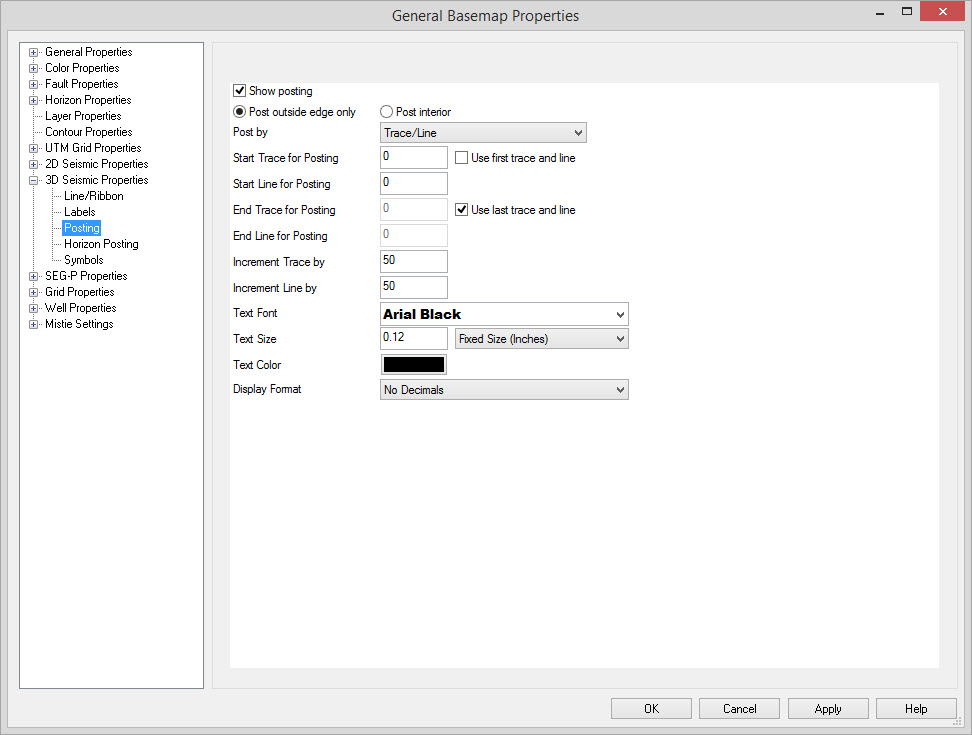The image size is (972, 735).
Task: Click the Apply button
Action: [827, 709]
